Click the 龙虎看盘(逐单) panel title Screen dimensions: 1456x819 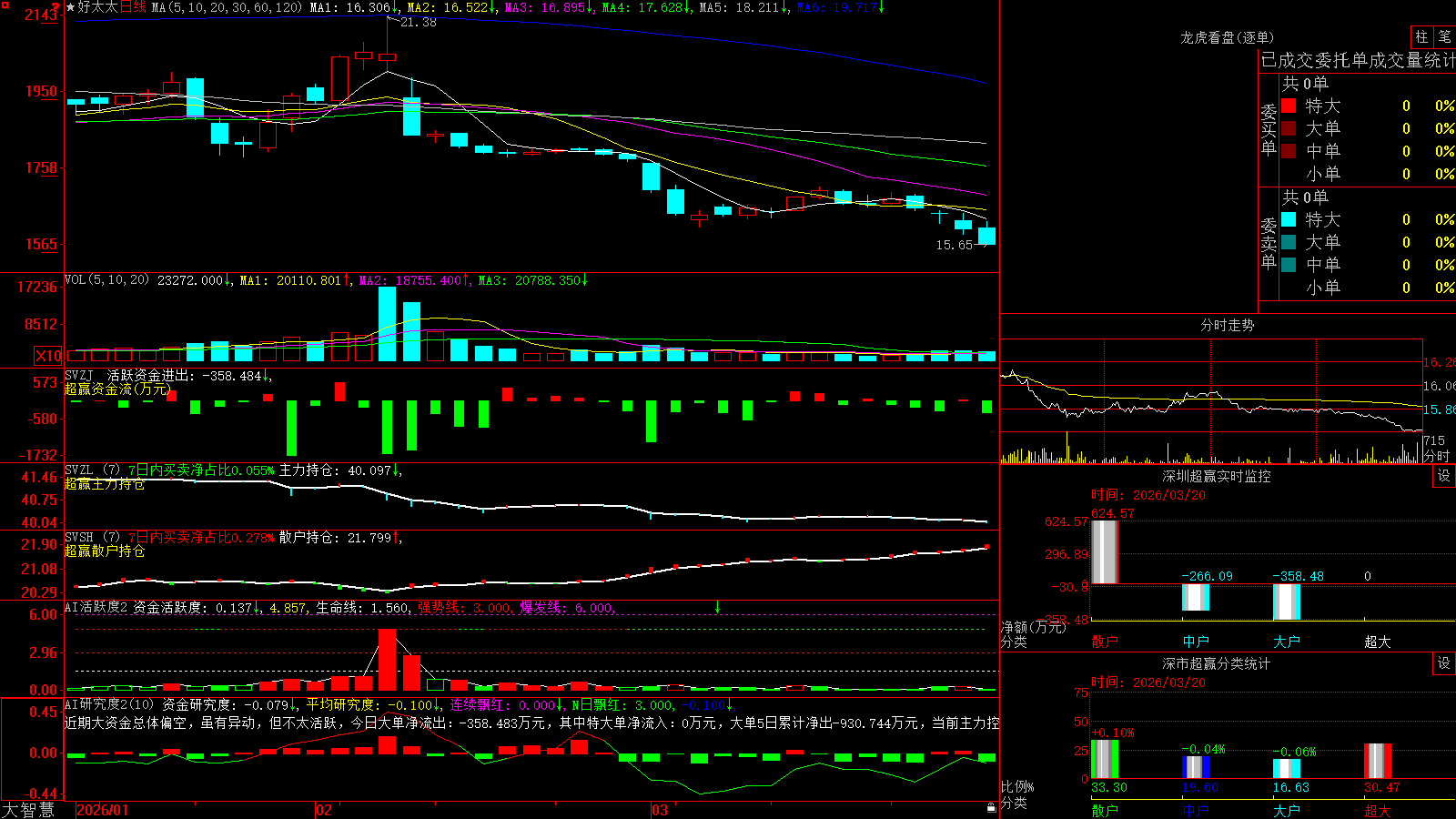pos(1227,37)
